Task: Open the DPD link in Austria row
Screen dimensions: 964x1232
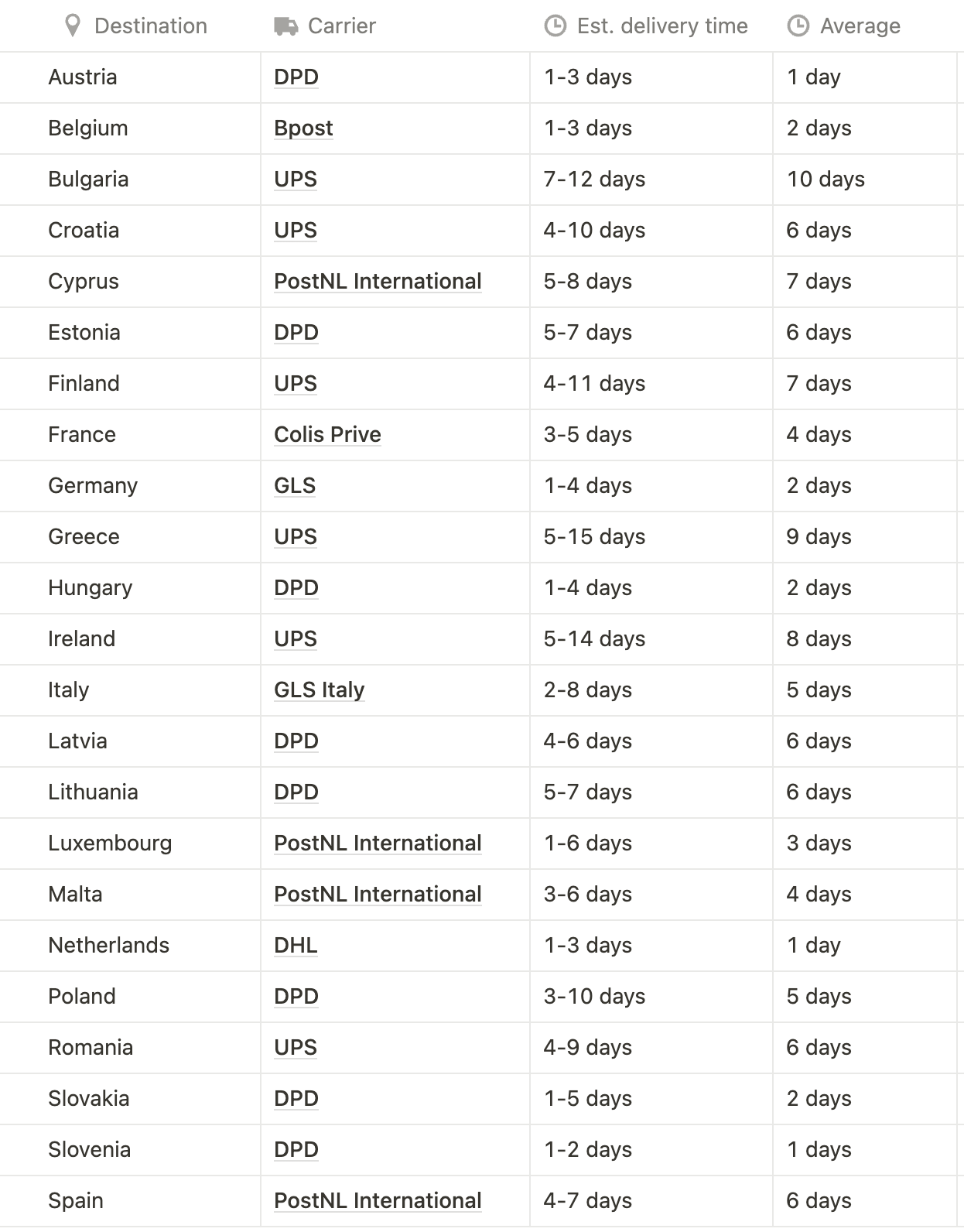Action: [296, 77]
